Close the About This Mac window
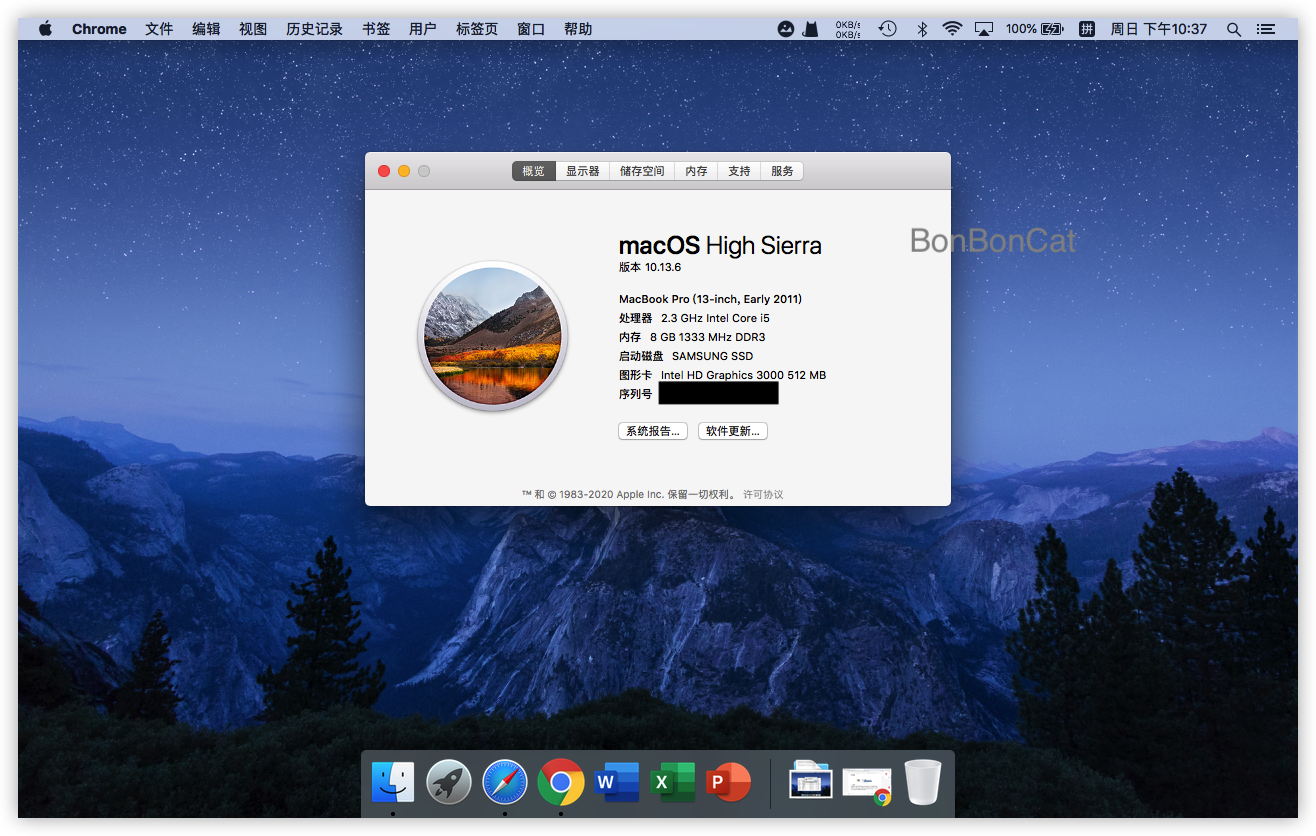This screenshot has width=1316, height=836. tap(384, 171)
